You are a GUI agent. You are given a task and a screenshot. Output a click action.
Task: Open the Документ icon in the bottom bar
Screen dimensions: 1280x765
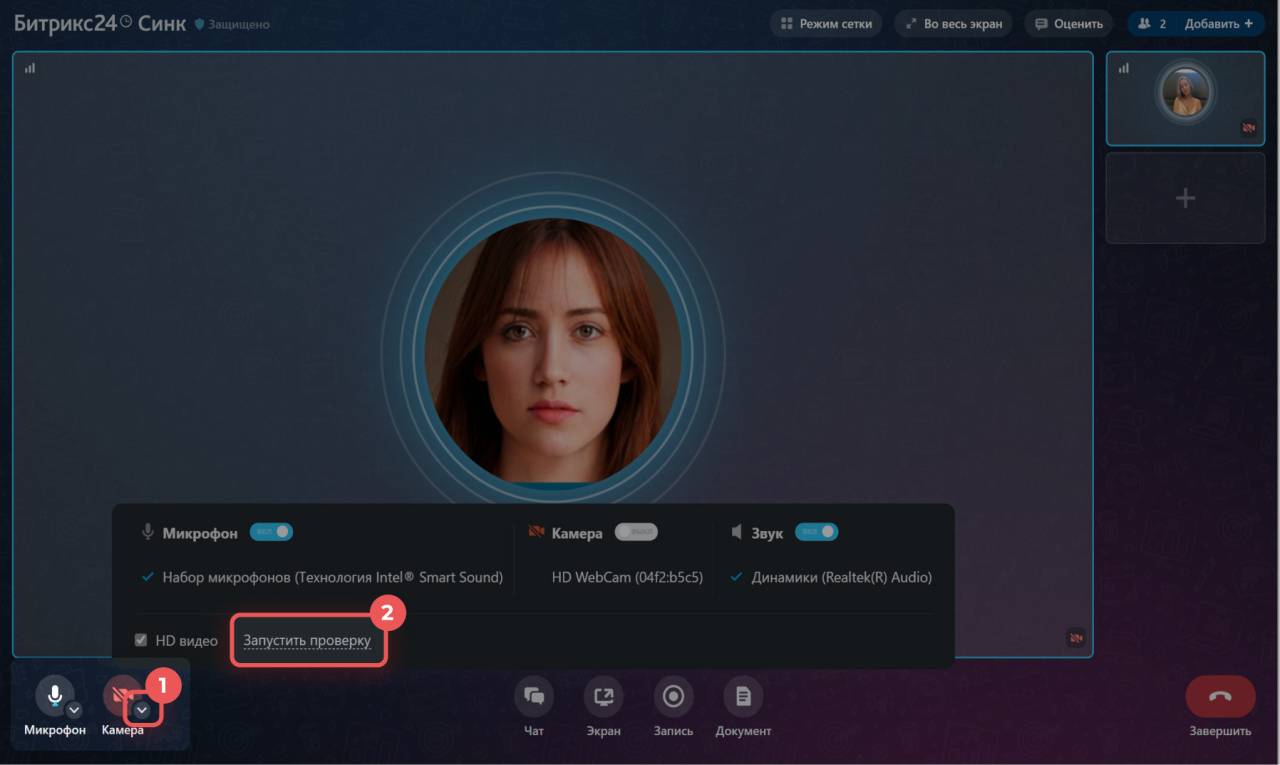click(743, 696)
